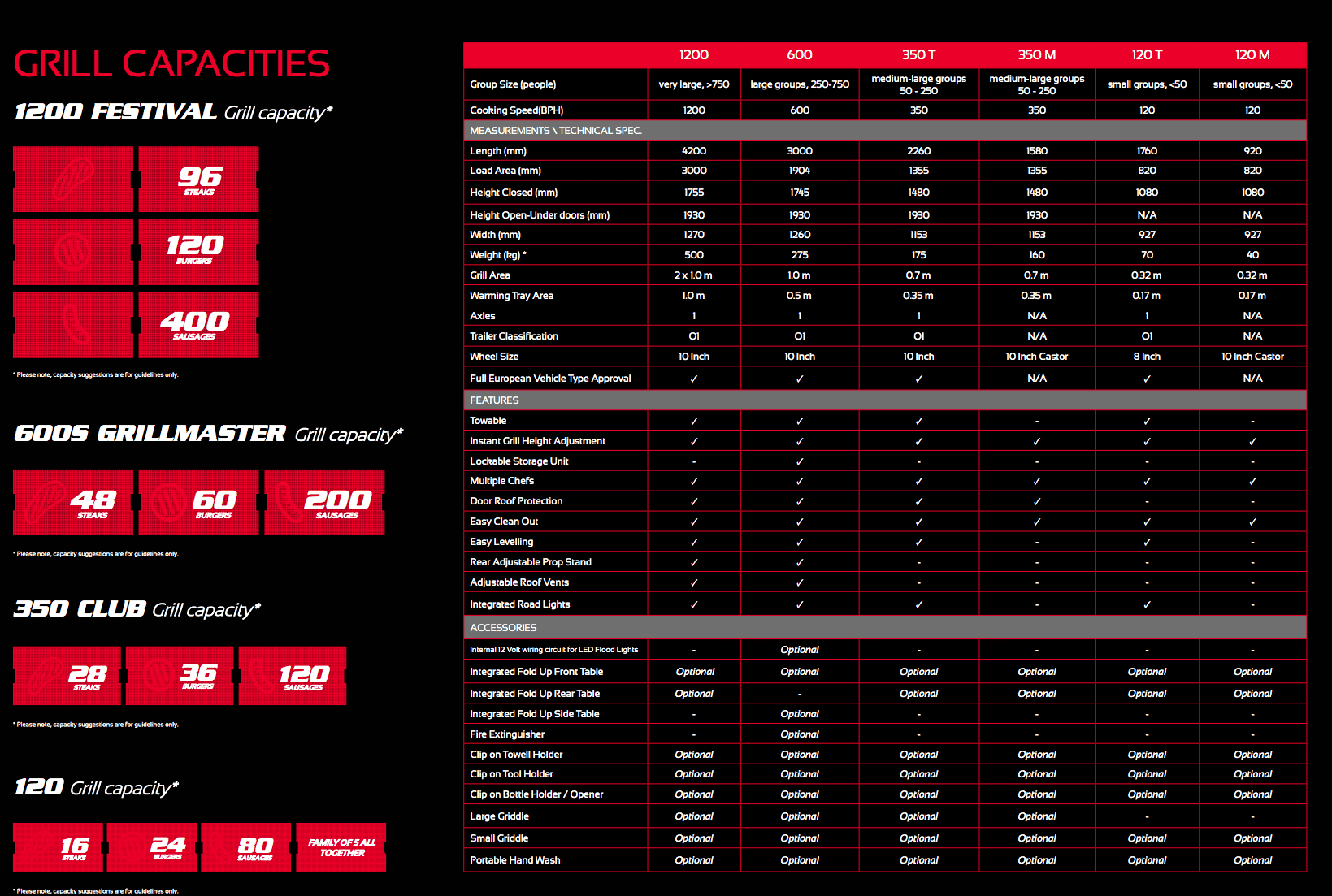Select the Family of 5 All Together tile

click(341, 847)
